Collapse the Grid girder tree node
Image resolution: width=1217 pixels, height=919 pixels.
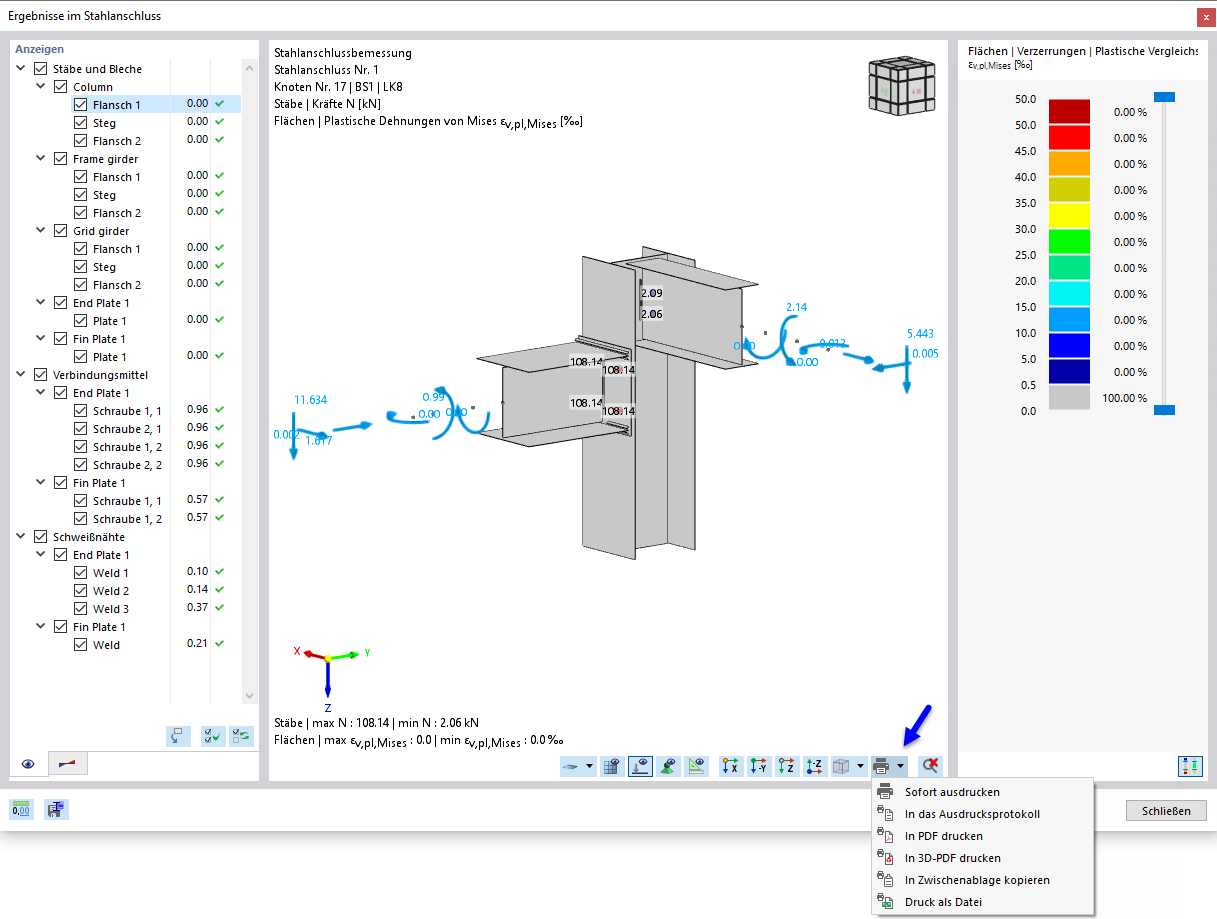coord(41,231)
